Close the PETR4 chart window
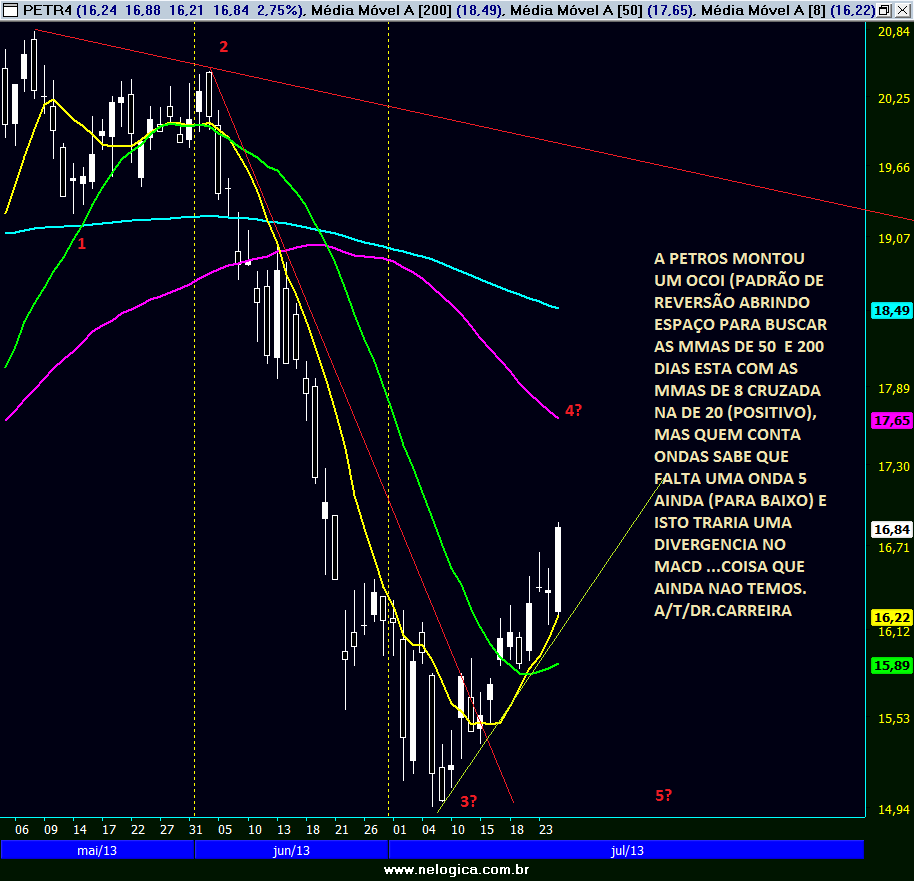This screenshot has width=914, height=881. pos(902,10)
